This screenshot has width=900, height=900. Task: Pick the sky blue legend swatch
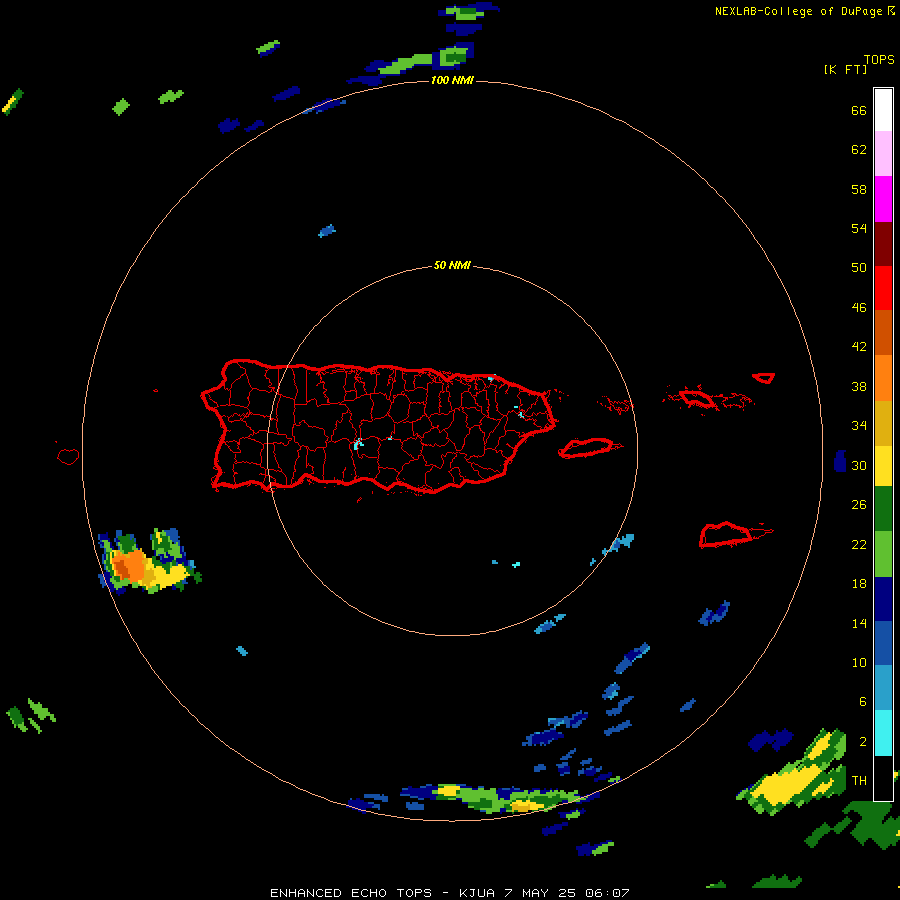pyautogui.click(x=883, y=688)
